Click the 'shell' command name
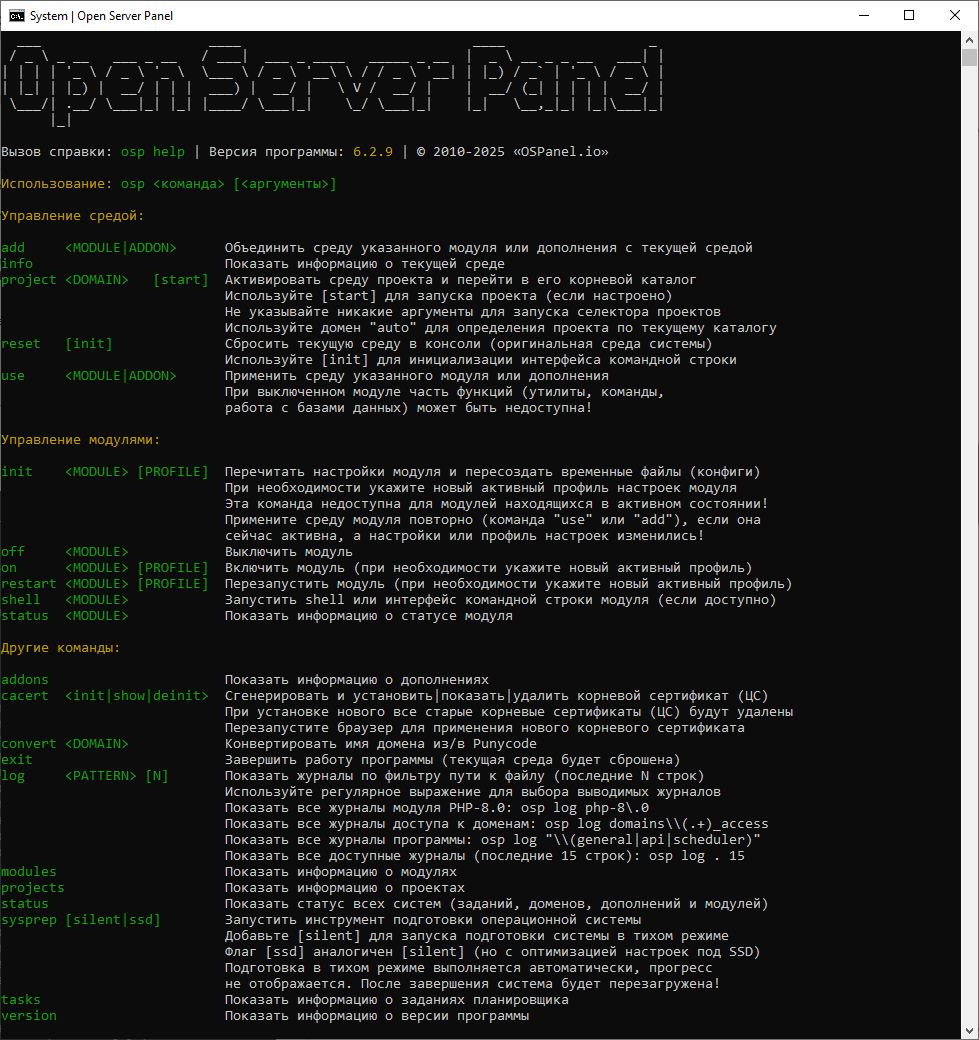This screenshot has height=1040, width=979. tap(21, 600)
